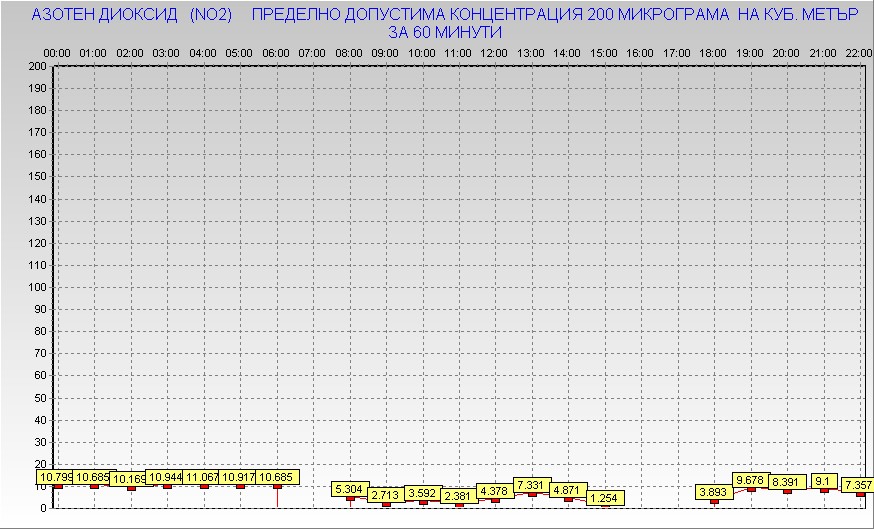Viewport: 874px width, 529px height.
Task: Select the 00:00 time axis label
Action: [x=57, y=52]
